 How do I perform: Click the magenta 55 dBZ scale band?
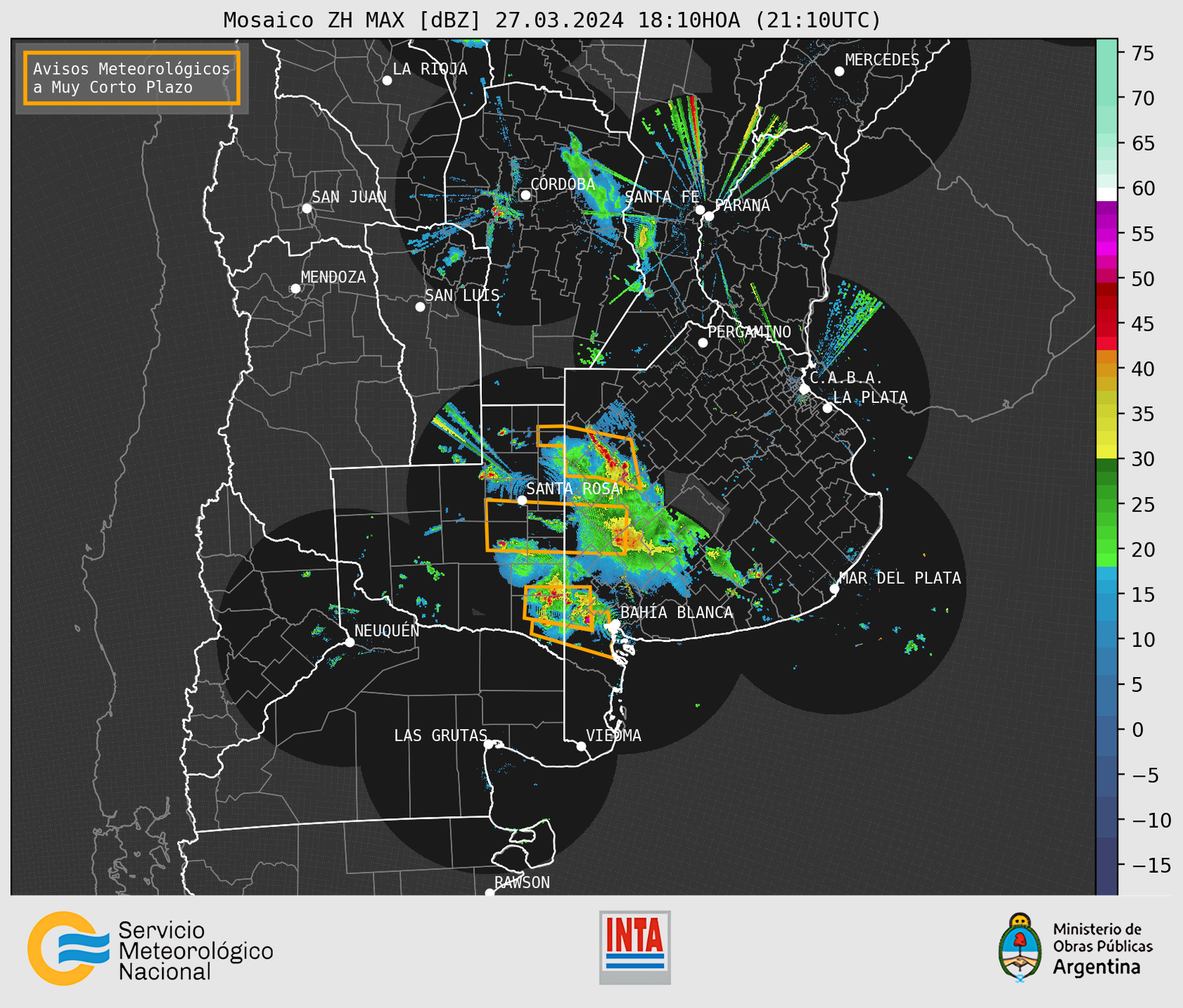[1107, 234]
